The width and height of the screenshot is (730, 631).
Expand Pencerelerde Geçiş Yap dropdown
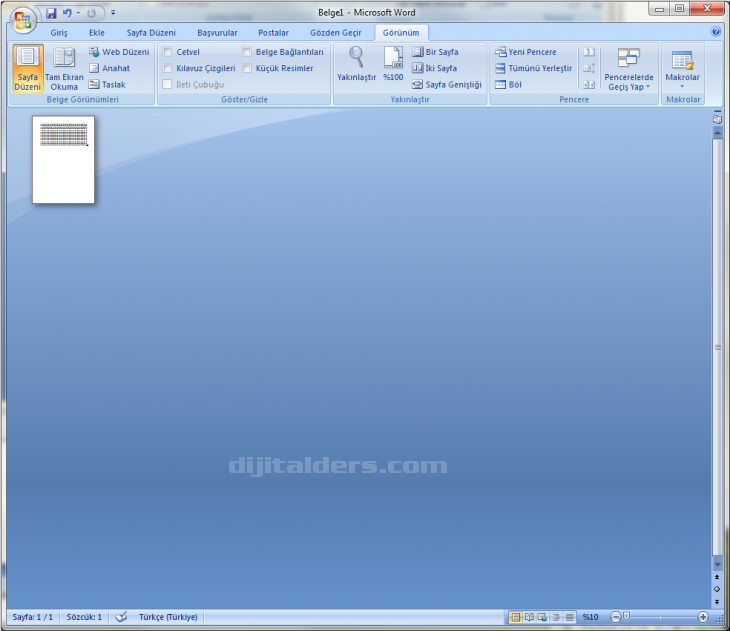coord(629,68)
